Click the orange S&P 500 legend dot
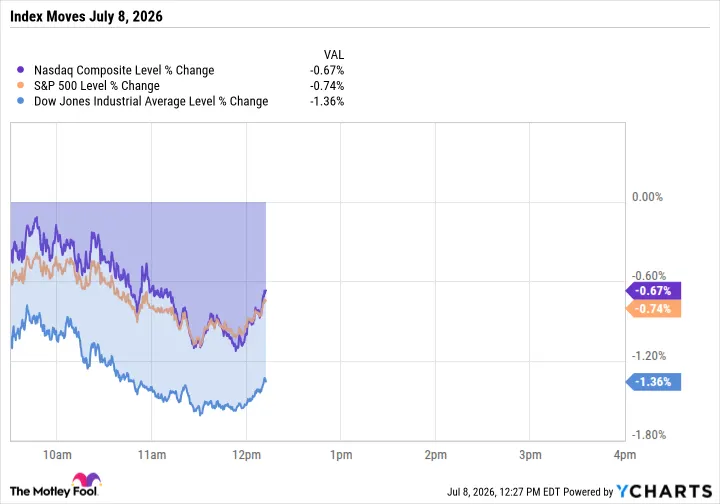 coord(20,85)
